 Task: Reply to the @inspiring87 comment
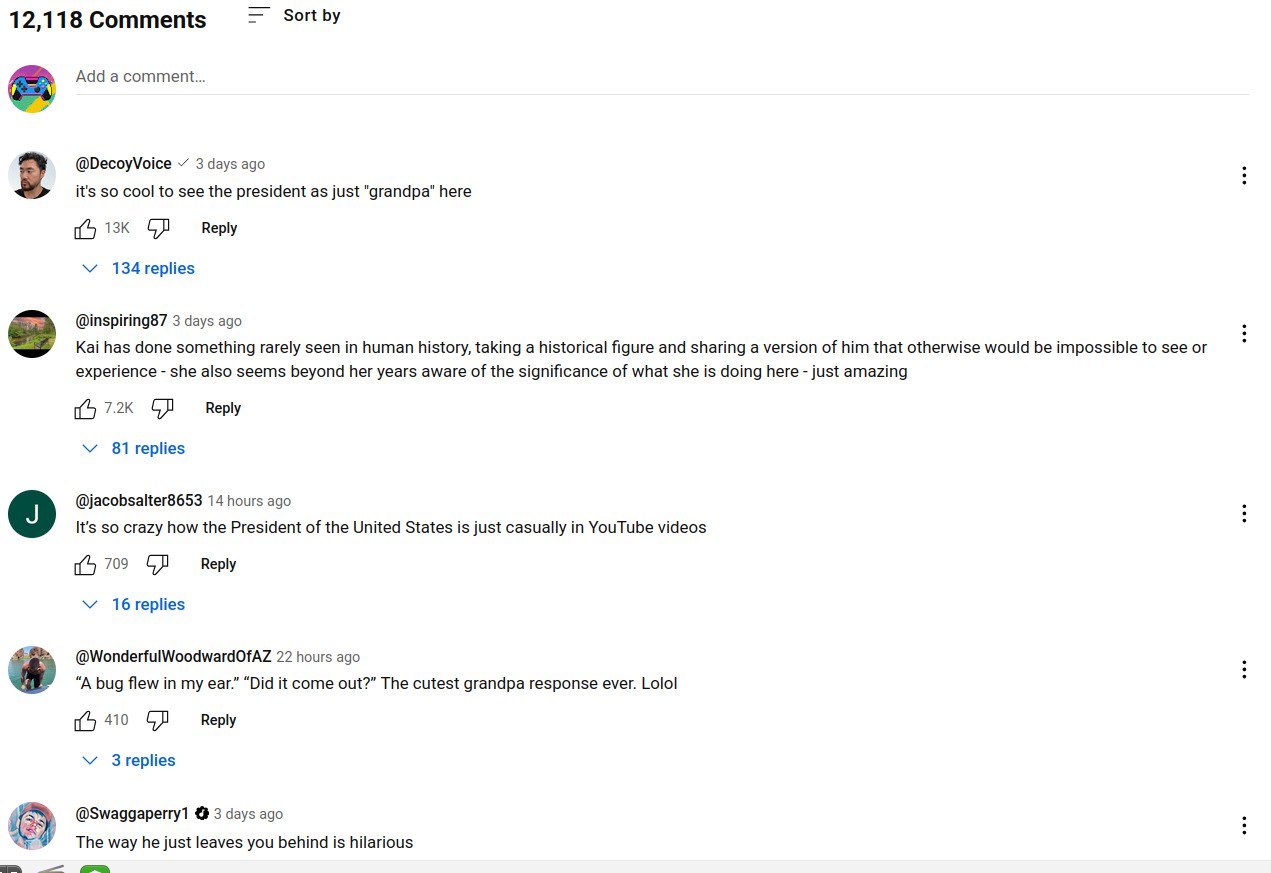223,408
